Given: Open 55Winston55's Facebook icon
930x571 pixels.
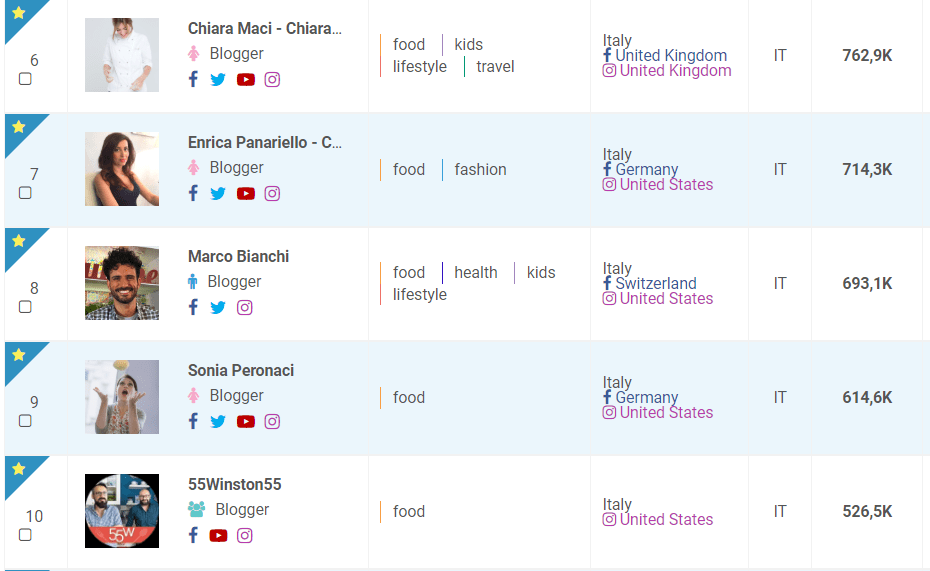Looking at the screenshot, I should (193, 535).
